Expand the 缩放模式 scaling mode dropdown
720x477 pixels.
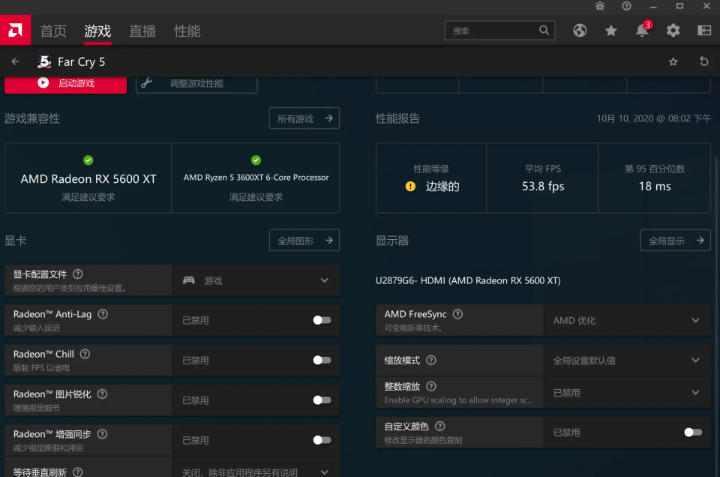pos(696,360)
